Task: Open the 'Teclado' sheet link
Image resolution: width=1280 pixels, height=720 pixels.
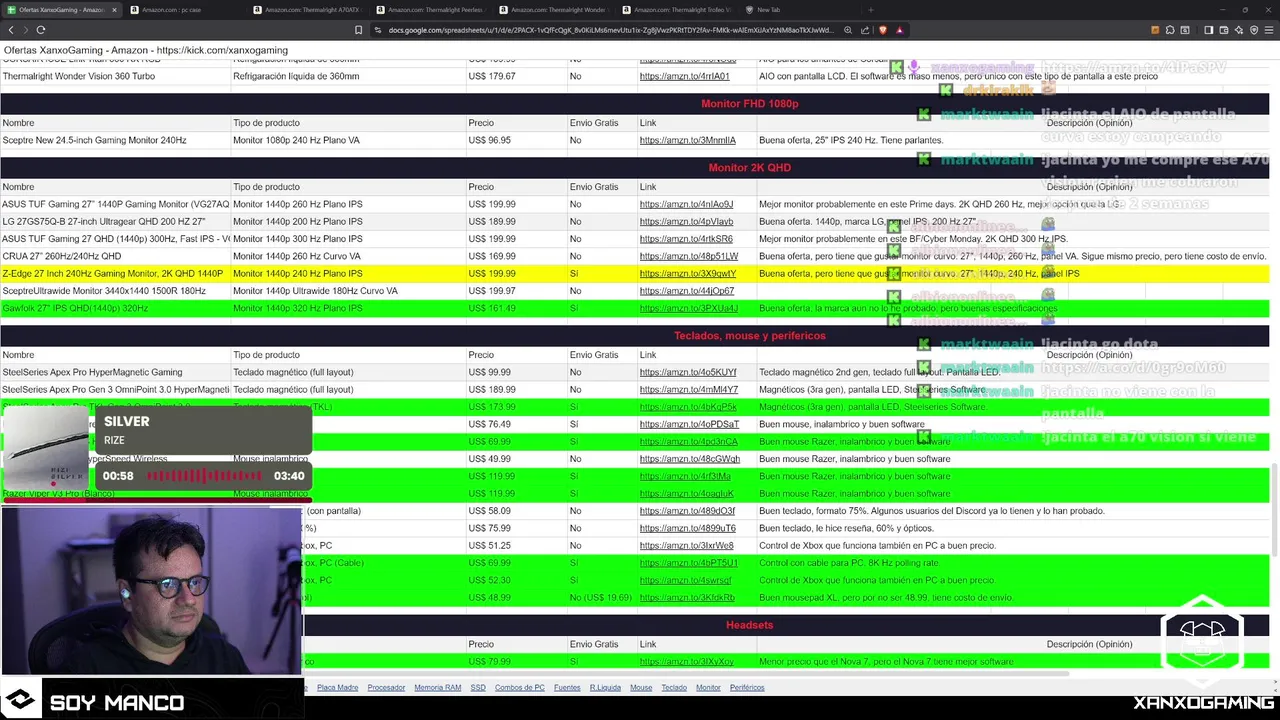Action: coord(674,688)
